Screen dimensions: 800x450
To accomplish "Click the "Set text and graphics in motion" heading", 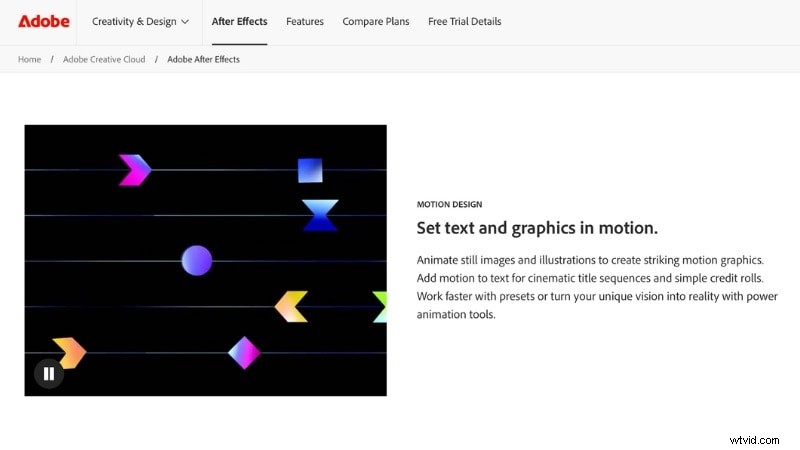I will coord(537,228).
